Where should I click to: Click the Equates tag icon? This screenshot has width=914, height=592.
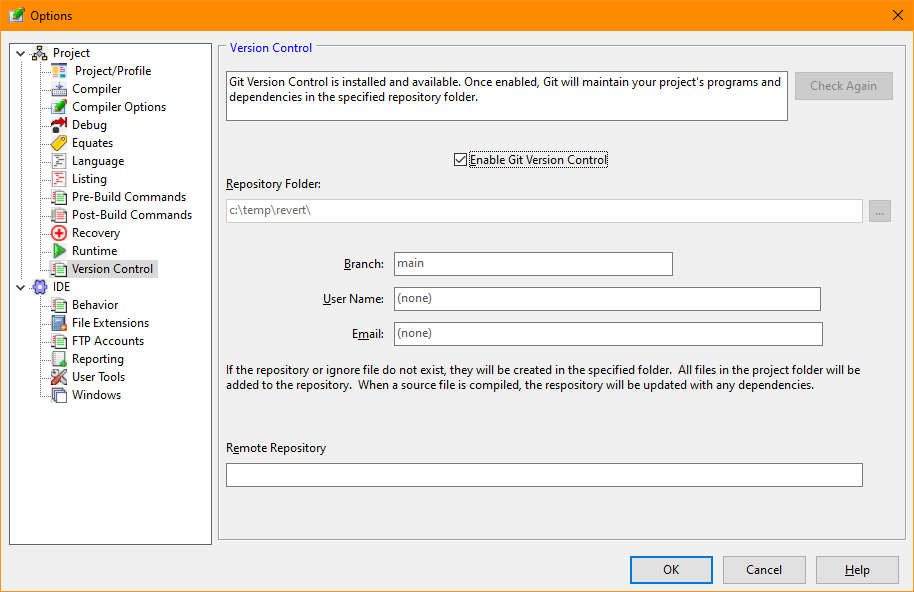59,143
